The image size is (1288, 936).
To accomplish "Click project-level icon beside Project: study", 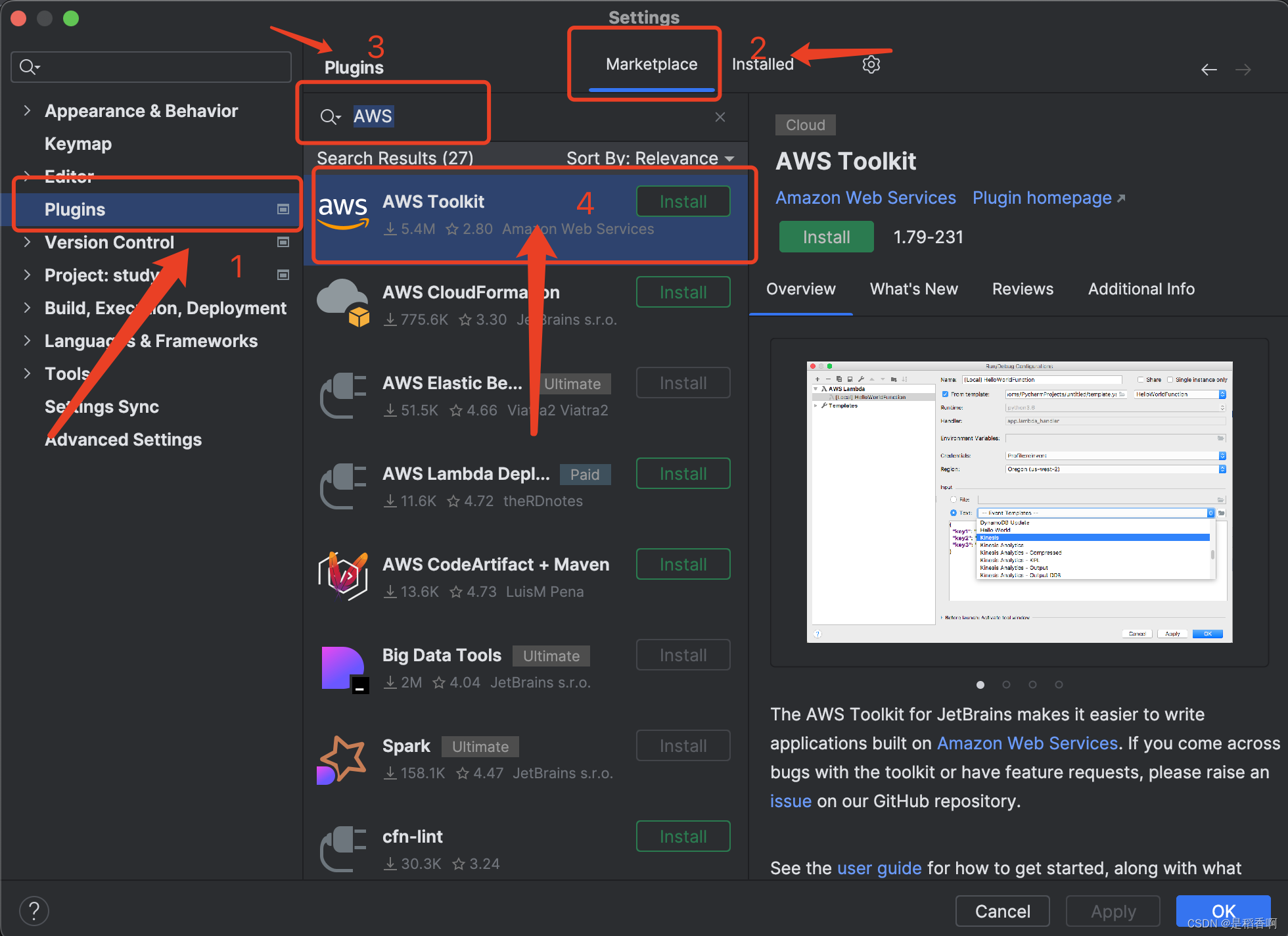I will [x=283, y=275].
